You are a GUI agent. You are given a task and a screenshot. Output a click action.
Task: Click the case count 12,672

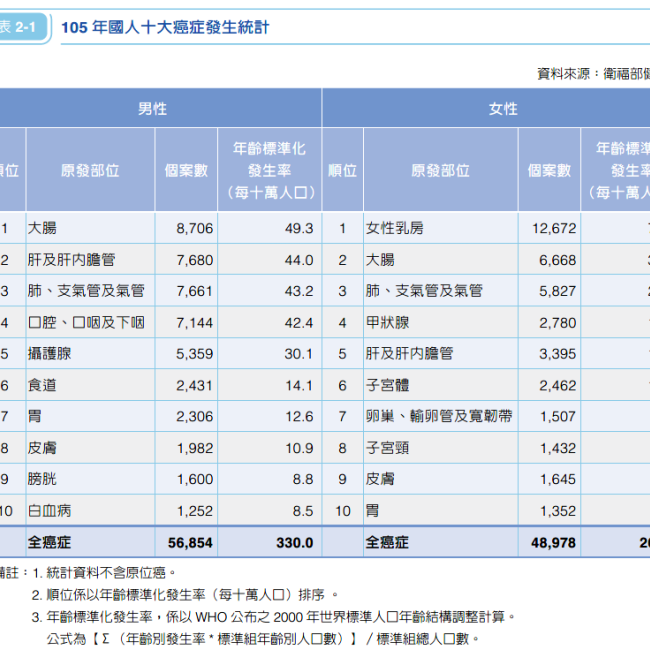click(554, 228)
